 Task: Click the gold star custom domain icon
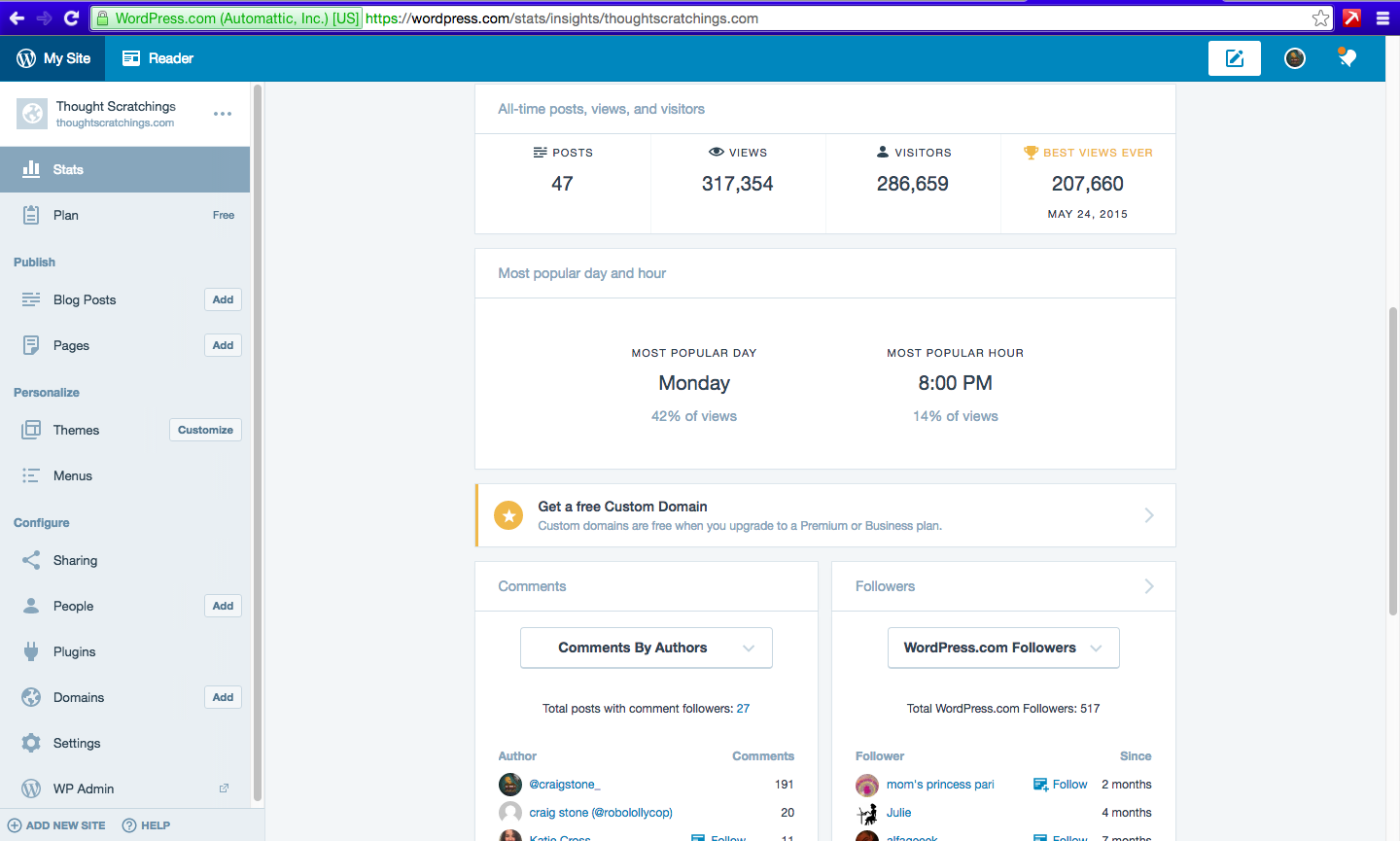(508, 515)
